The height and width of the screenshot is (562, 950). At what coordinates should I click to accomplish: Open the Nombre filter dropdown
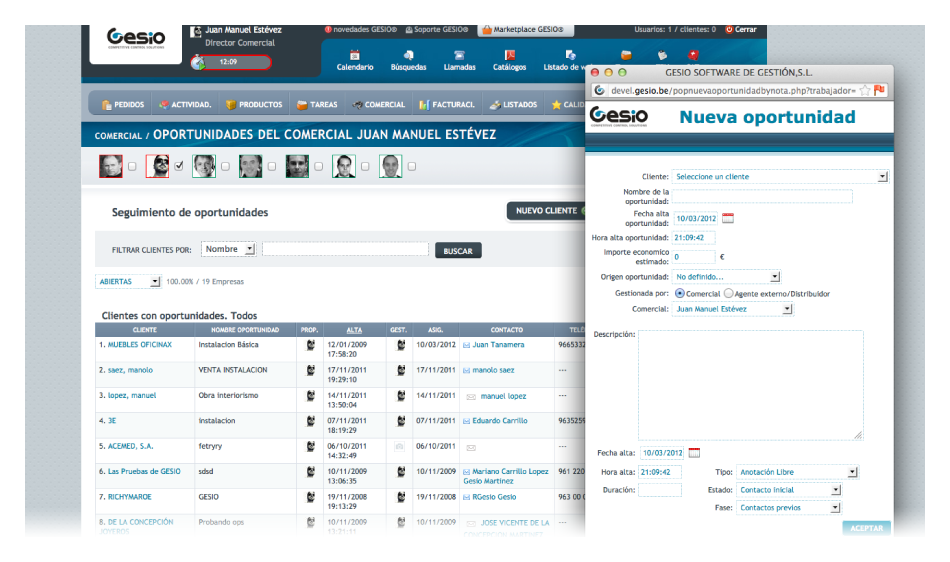(228, 249)
